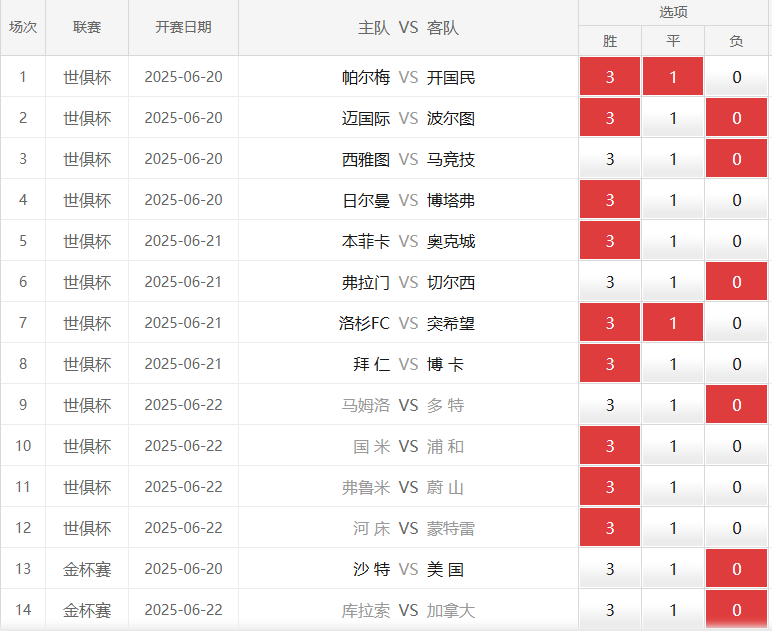
Task: Click the 弗拉门 VS 切尔西 match text
Action: 408,282
